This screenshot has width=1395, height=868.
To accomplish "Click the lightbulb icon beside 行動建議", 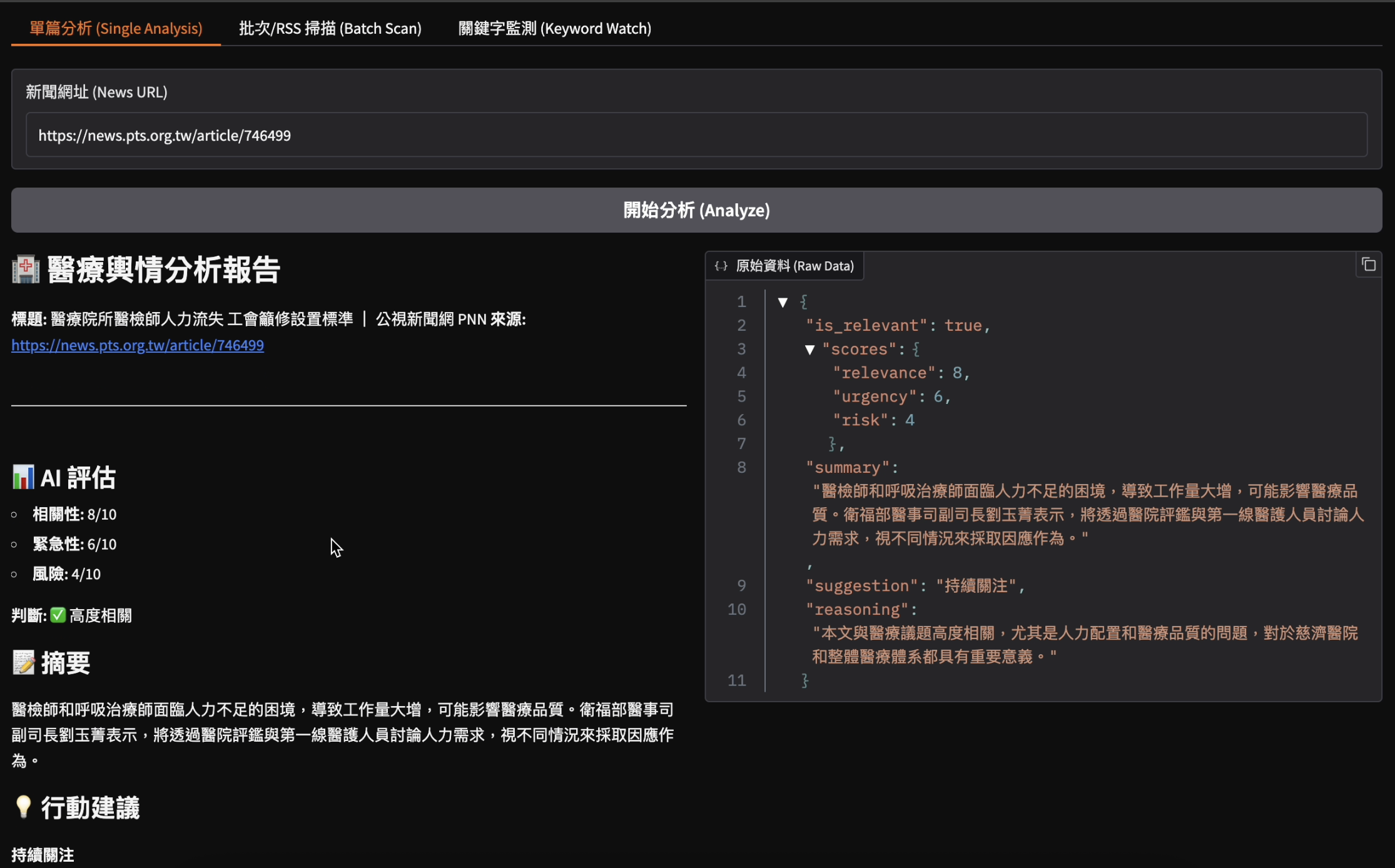I will point(23,807).
